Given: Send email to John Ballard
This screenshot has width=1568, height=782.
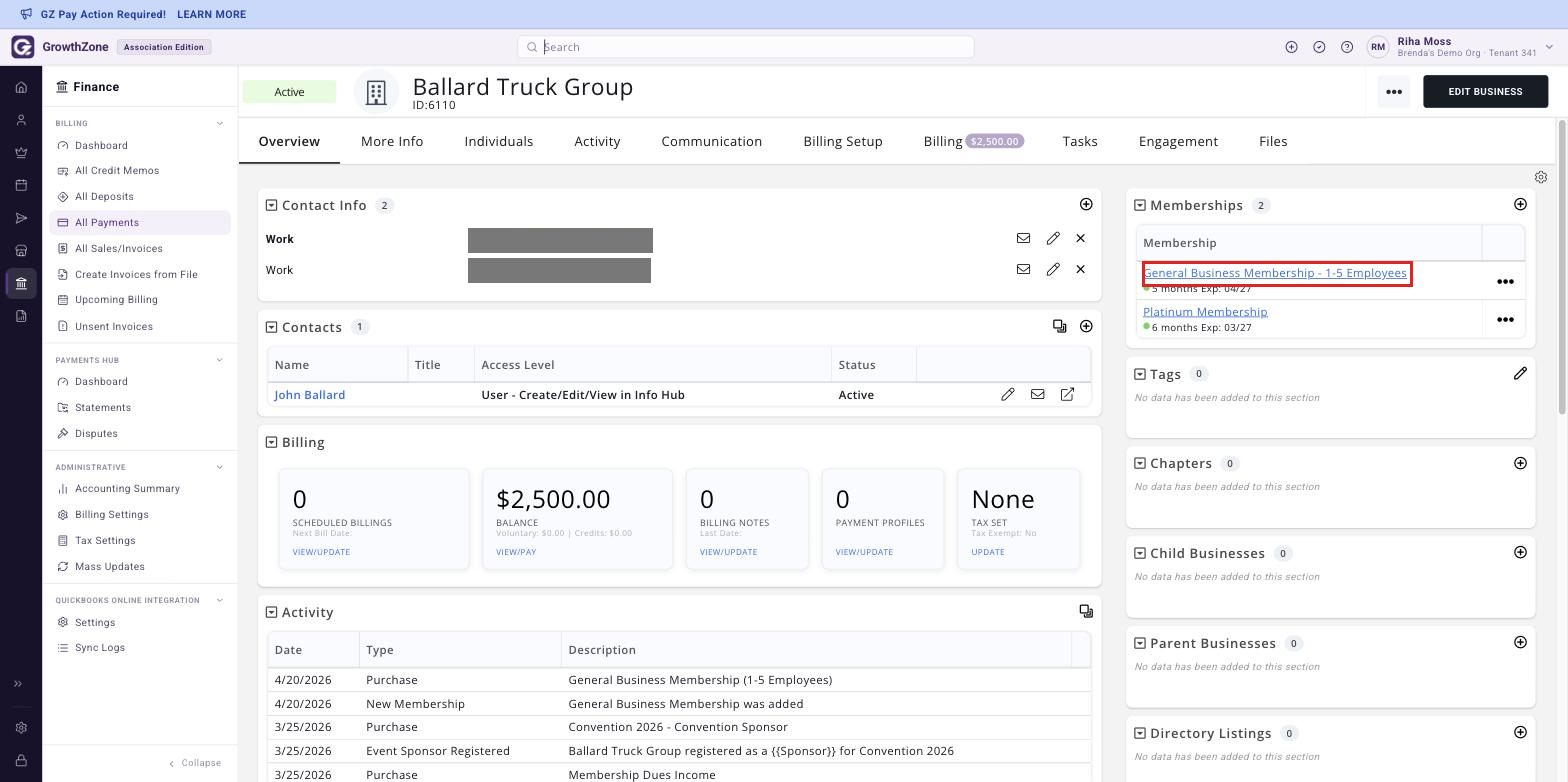Looking at the screenshot, I should click(1038, 394).
